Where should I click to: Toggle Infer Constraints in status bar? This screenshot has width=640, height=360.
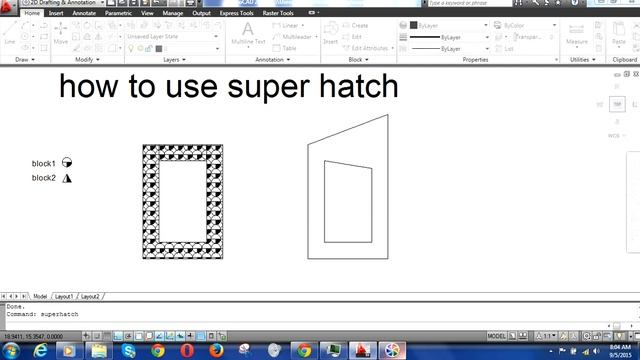pos(87,336)
